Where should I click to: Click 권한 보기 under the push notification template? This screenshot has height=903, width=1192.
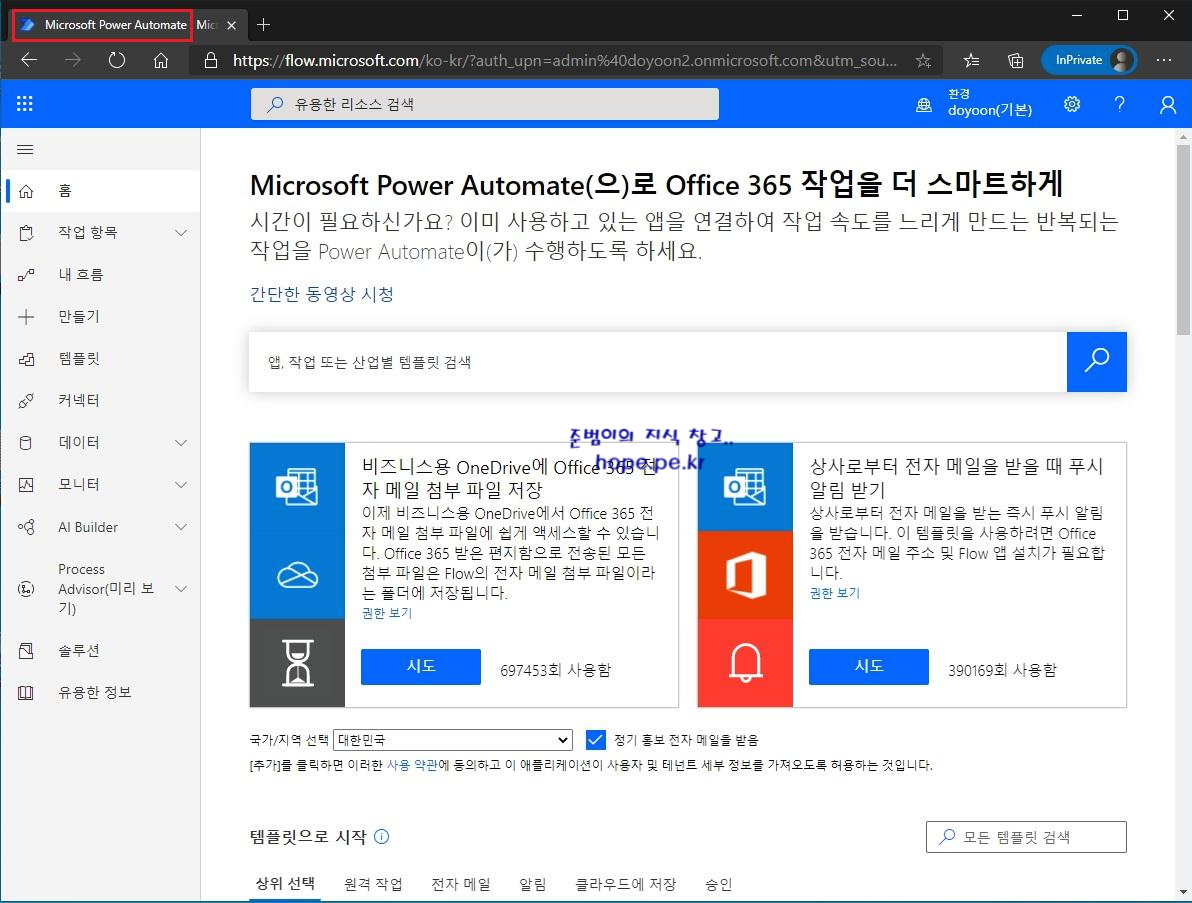pos(834,593)
